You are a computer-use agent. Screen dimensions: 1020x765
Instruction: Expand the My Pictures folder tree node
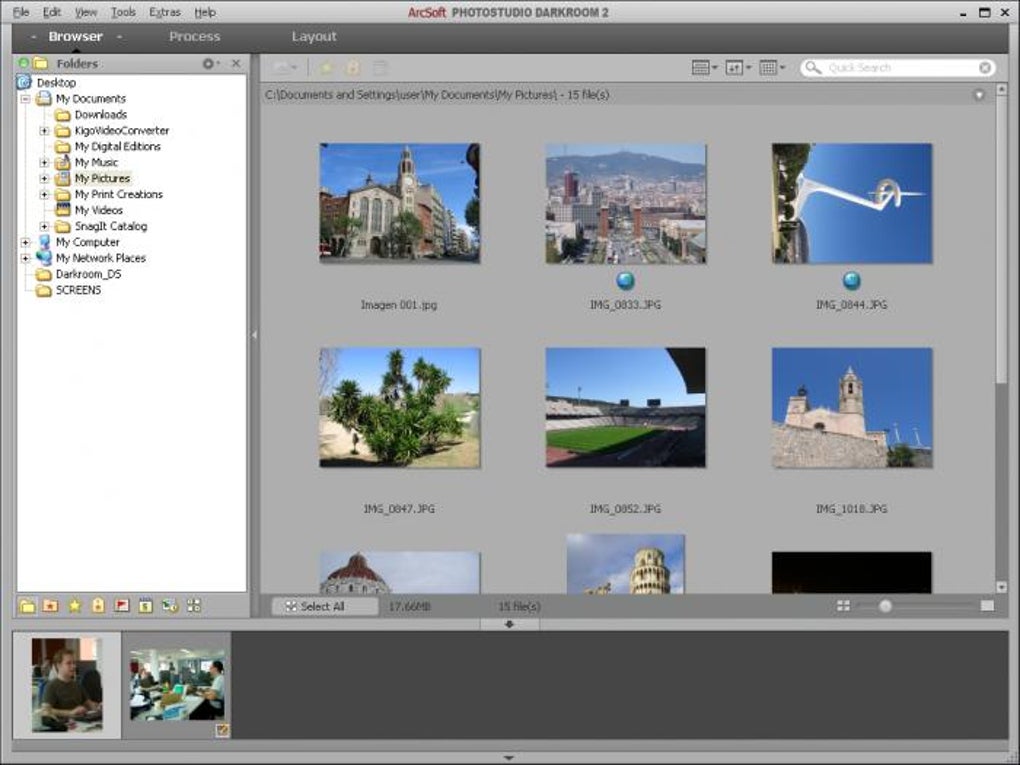click(44, 179)
